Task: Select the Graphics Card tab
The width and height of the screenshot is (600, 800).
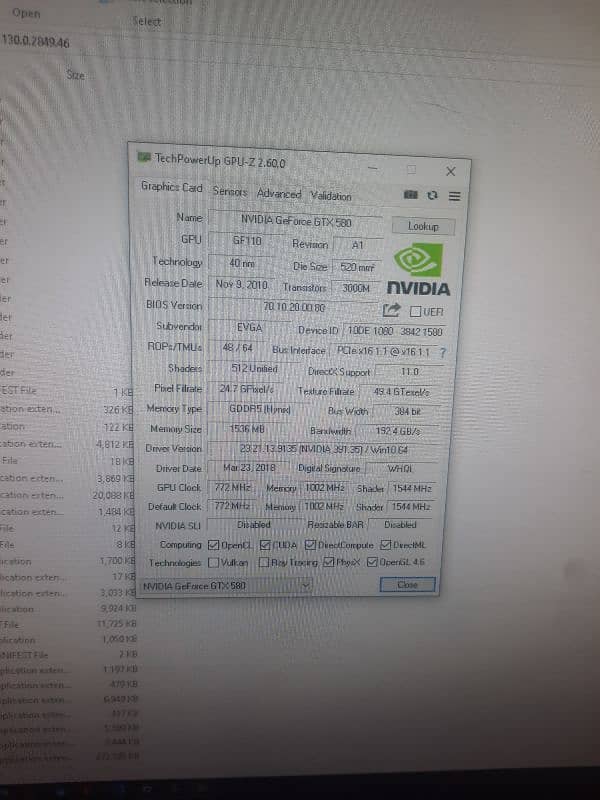Action: point(171,187)
